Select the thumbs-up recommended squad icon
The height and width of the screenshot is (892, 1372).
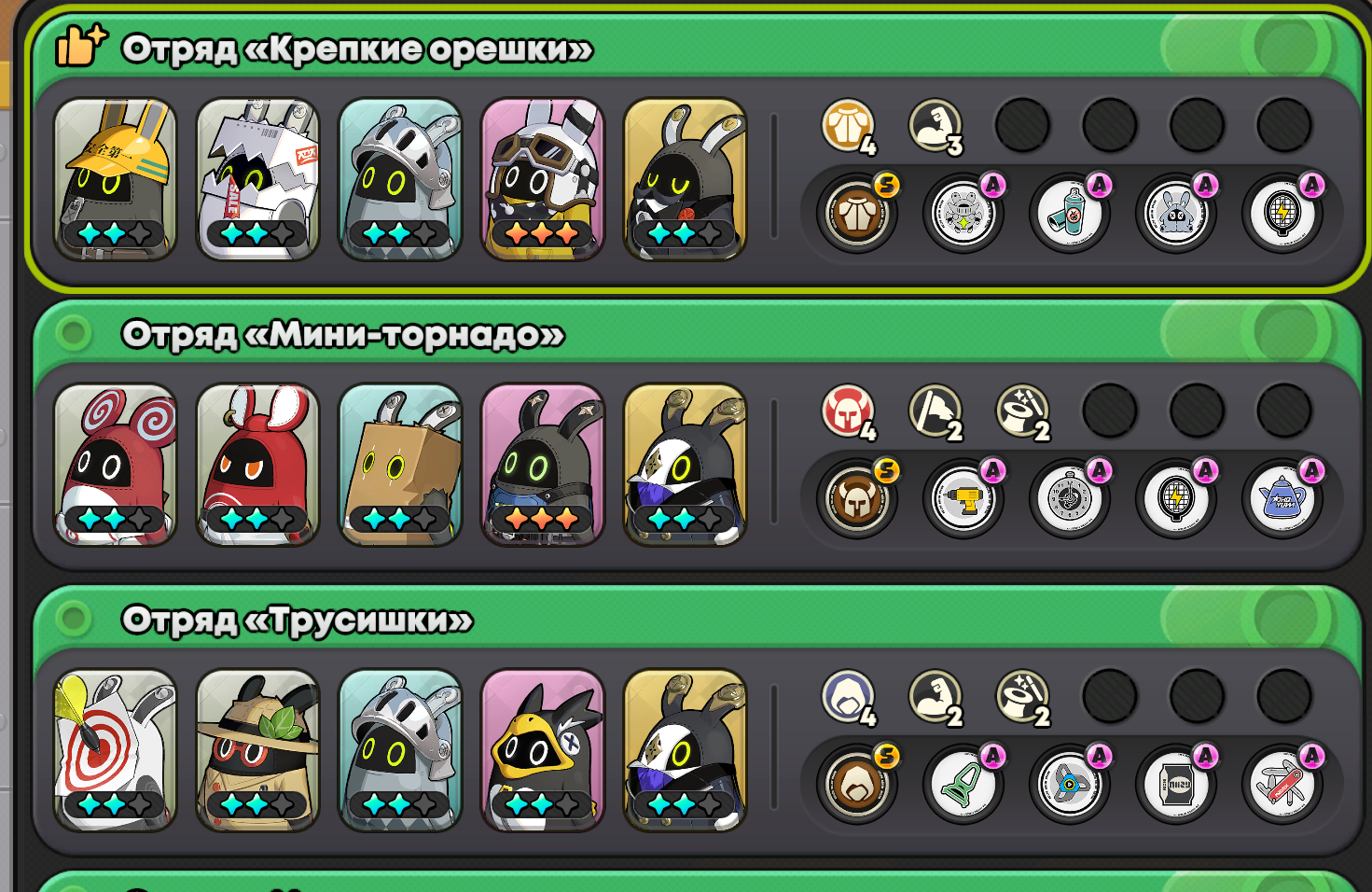tap(80, 46)
